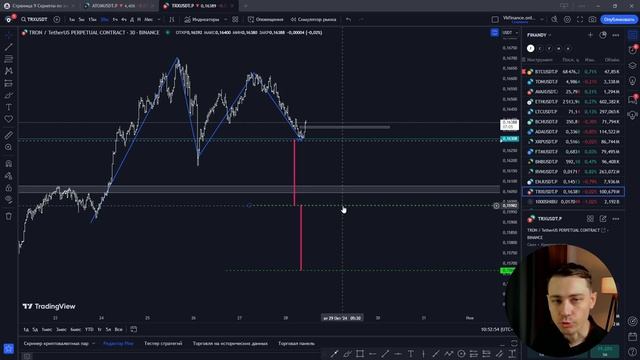Select the 1m timeframe
Viewport: 640px width, 360px height.
[x=71, y=20]
